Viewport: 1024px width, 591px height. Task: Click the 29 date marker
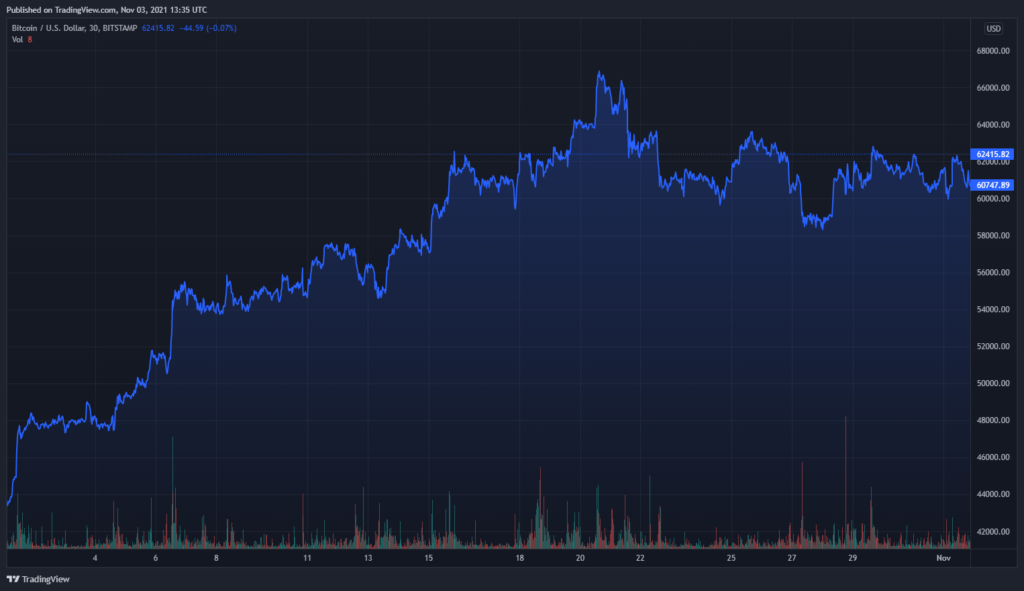[x=852, y=558]
